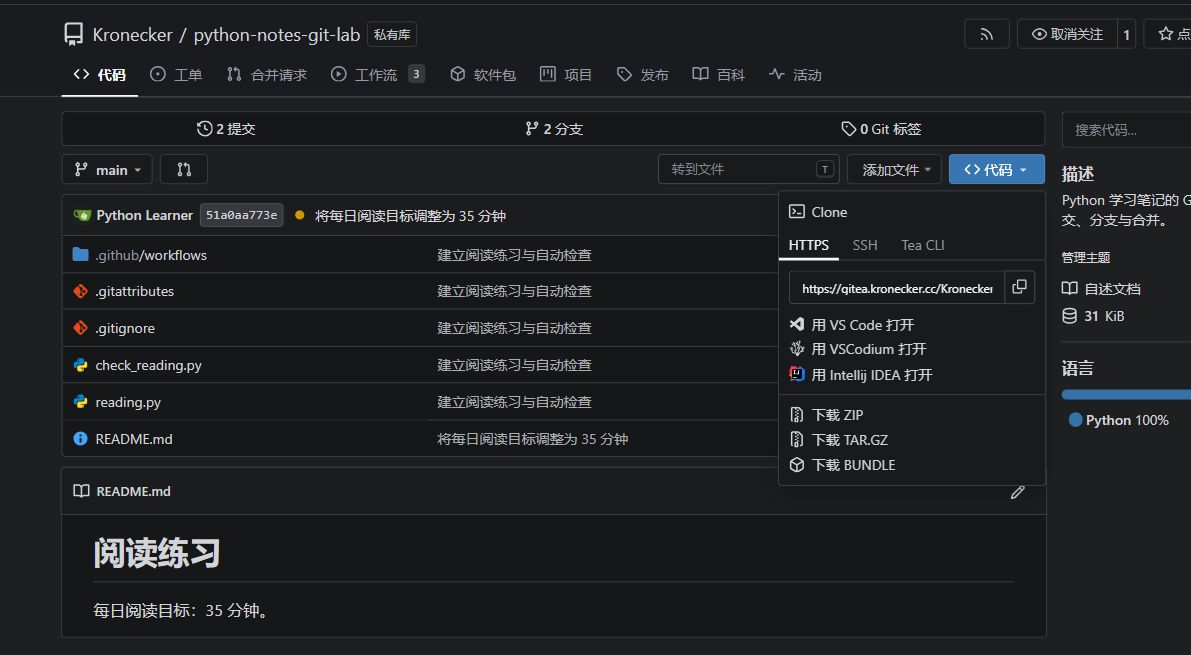
Task: Download the repository BUNDLE
Action: tap(842, 465)
